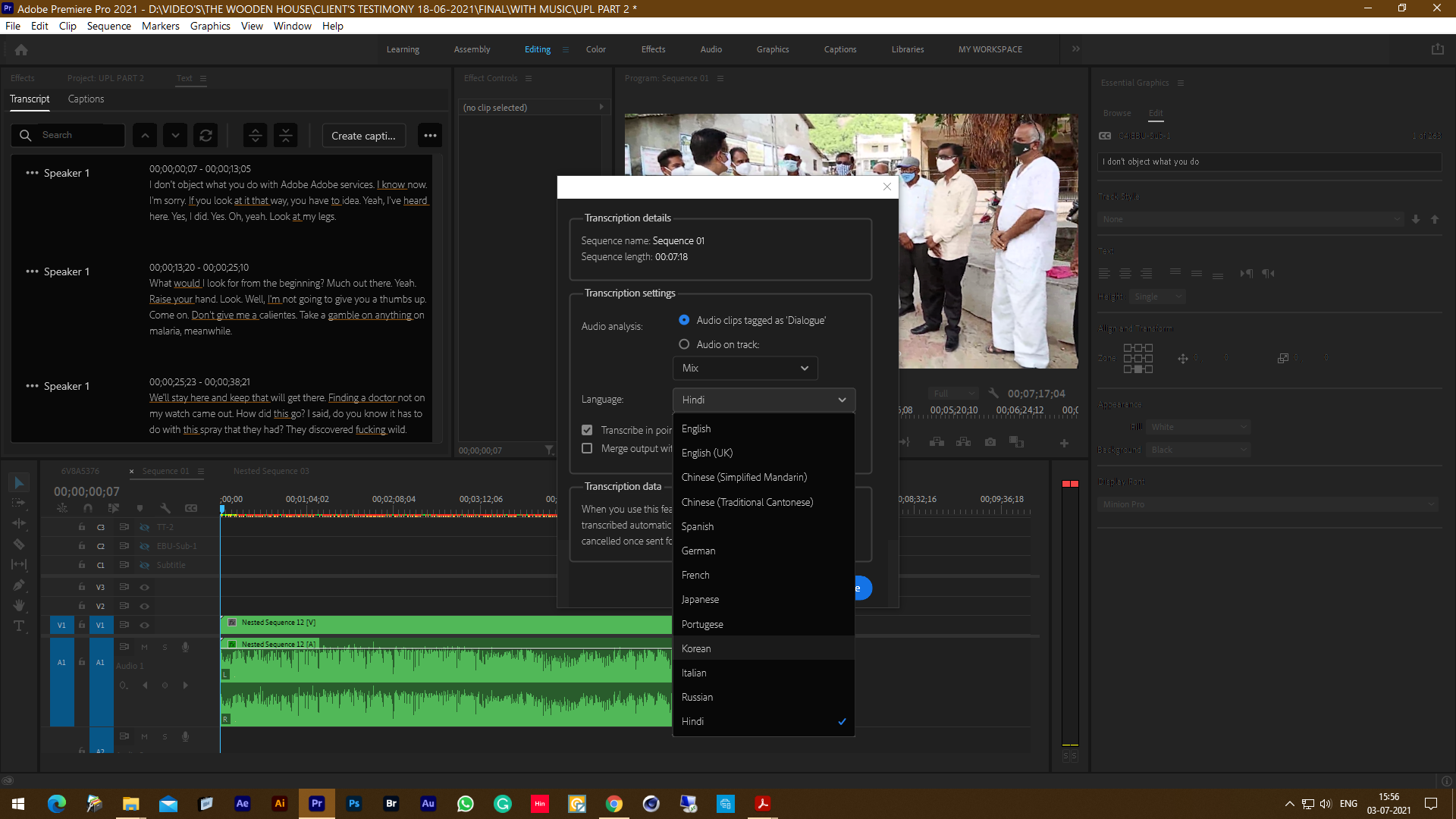Select Audio clips tagged as Dialogue radio button

click(x=684, y=319)
